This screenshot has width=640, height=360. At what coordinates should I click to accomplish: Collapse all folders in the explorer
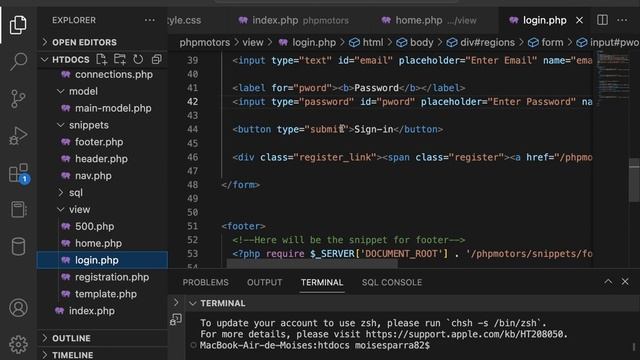click(x=157, y=60)
